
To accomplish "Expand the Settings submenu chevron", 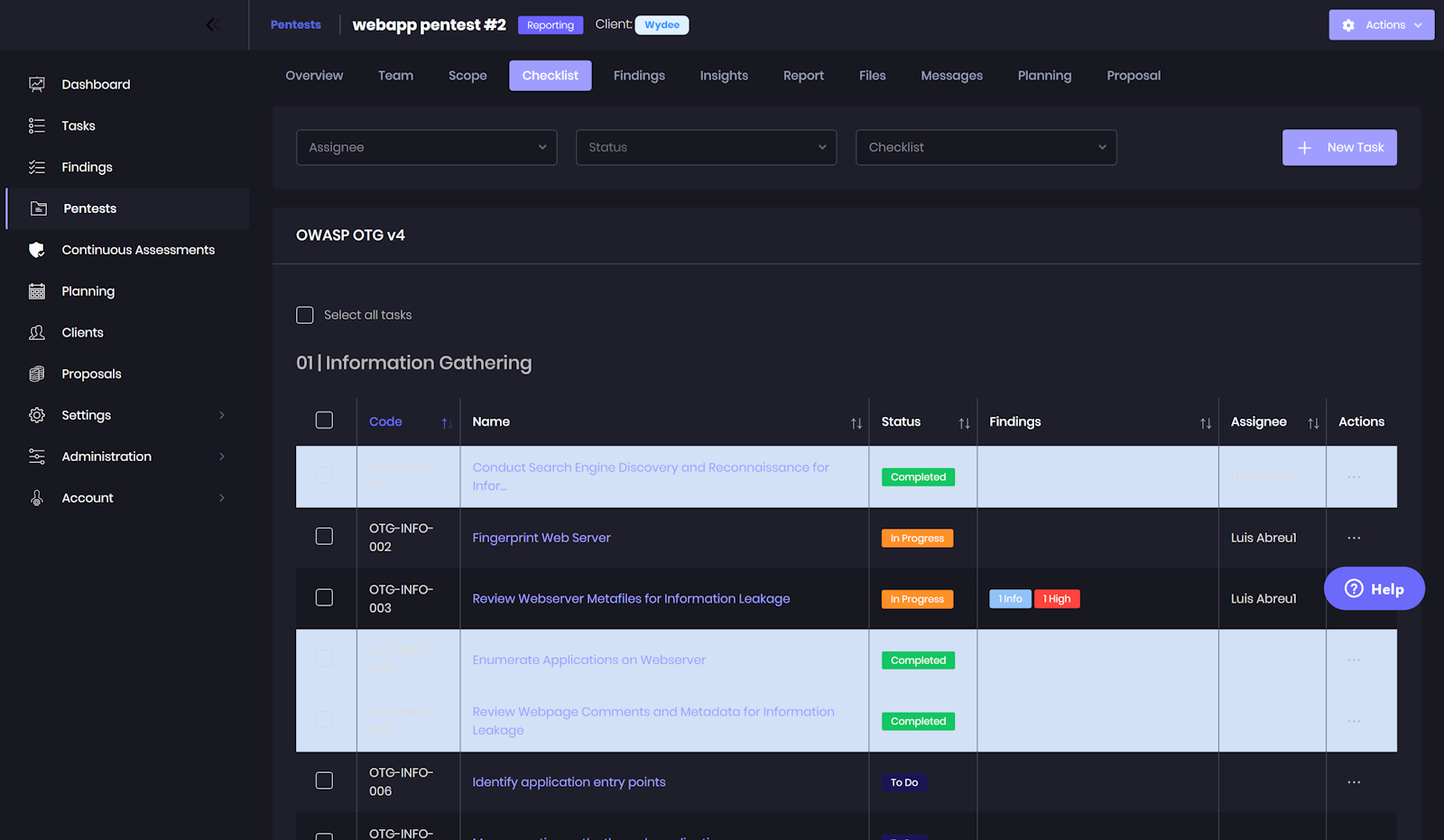I will coord(222,415).
